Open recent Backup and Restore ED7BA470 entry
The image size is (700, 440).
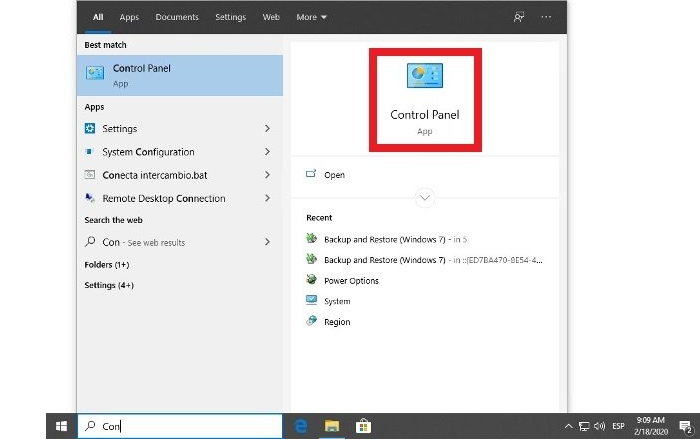433,260
